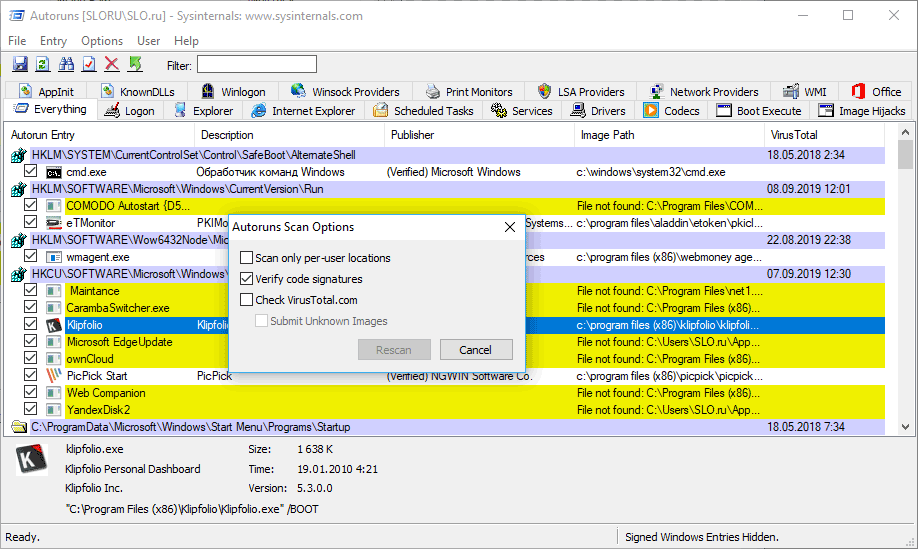Switch to the Drivers tab

tap(598, 111)
